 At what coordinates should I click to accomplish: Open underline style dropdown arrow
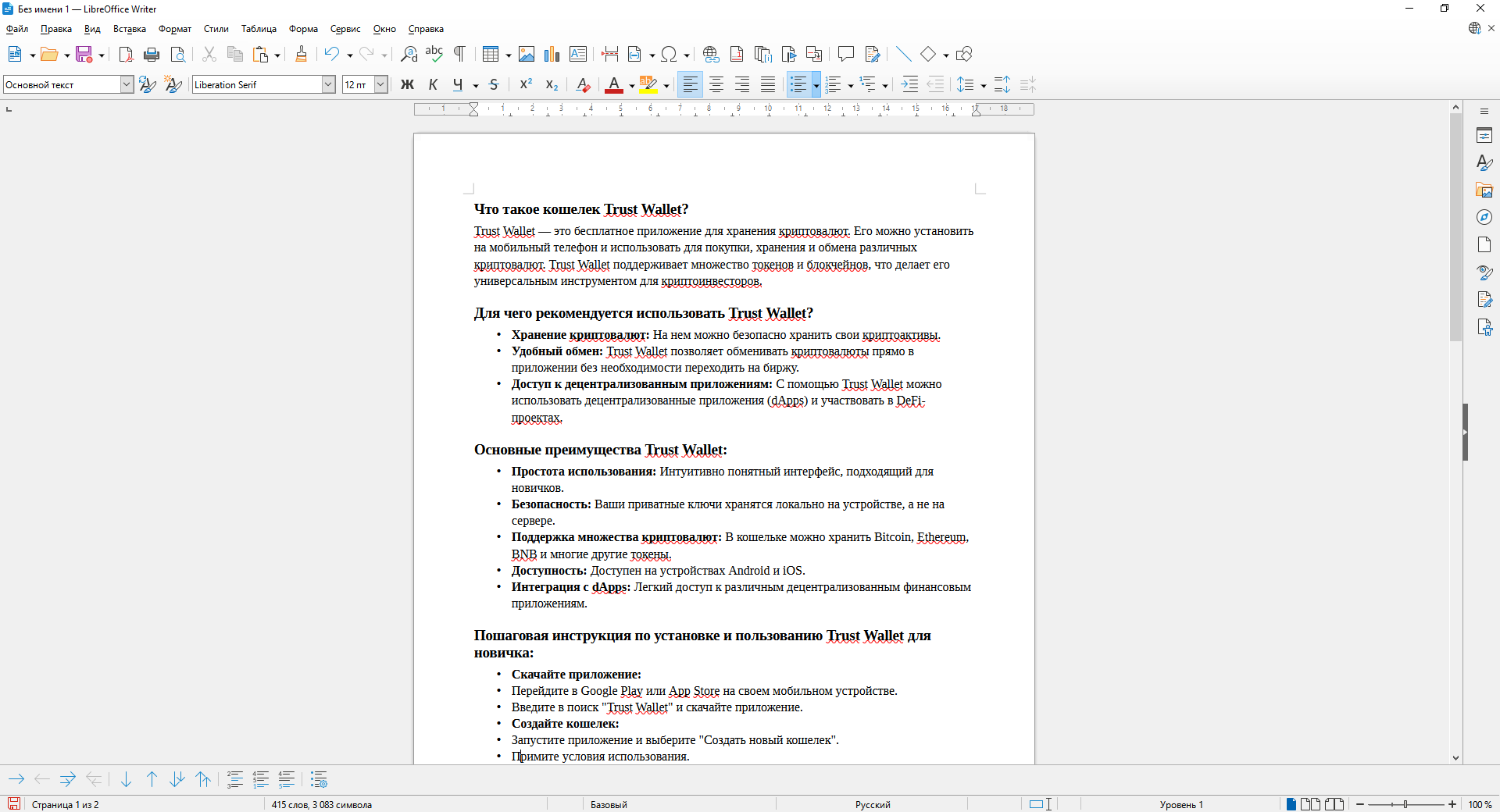point(475,85)
